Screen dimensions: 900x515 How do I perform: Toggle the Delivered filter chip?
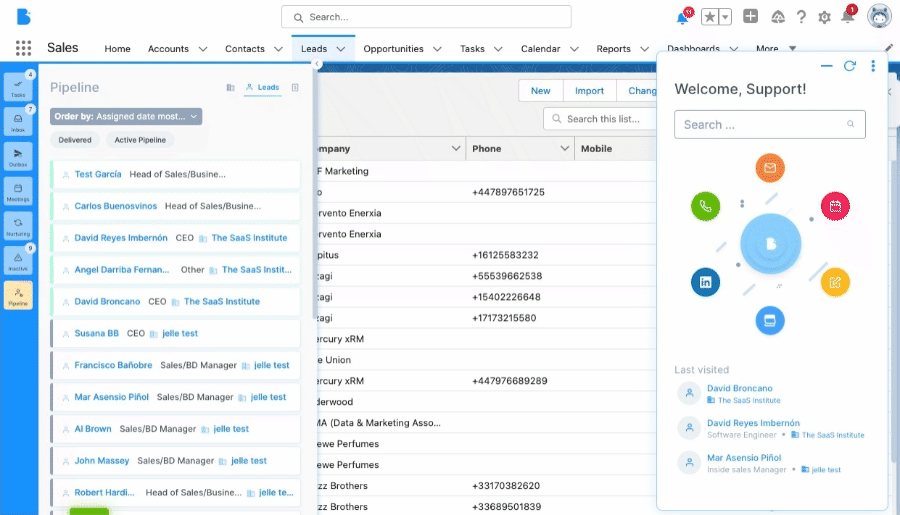point(75,140)
